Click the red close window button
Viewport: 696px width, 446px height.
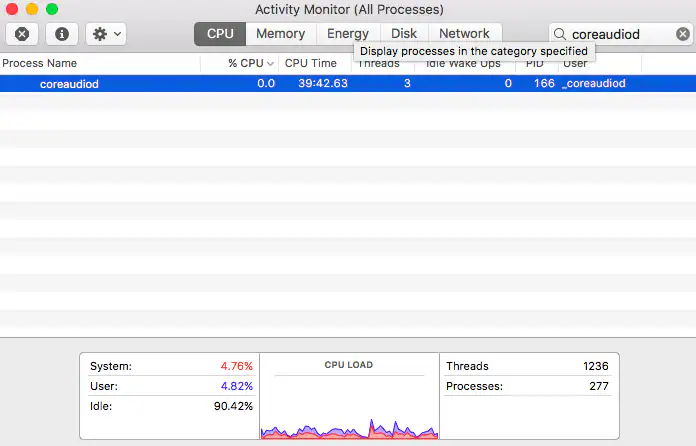click(12, 9)
